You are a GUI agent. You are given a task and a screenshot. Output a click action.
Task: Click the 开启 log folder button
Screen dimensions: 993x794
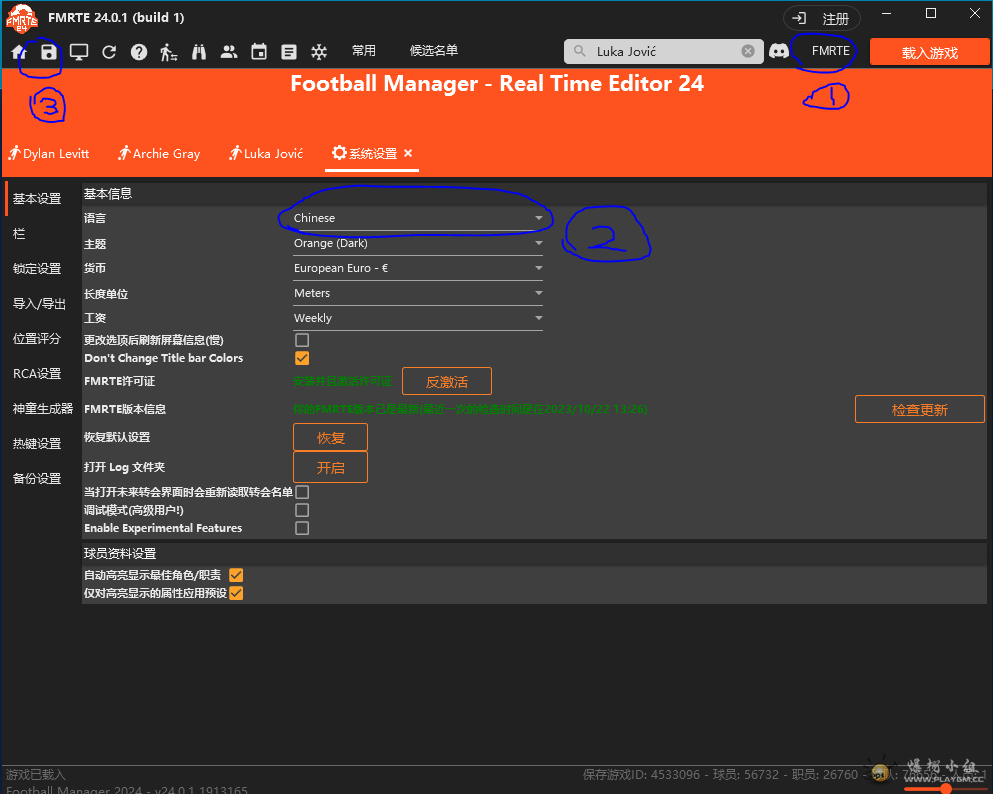point(331,467)
